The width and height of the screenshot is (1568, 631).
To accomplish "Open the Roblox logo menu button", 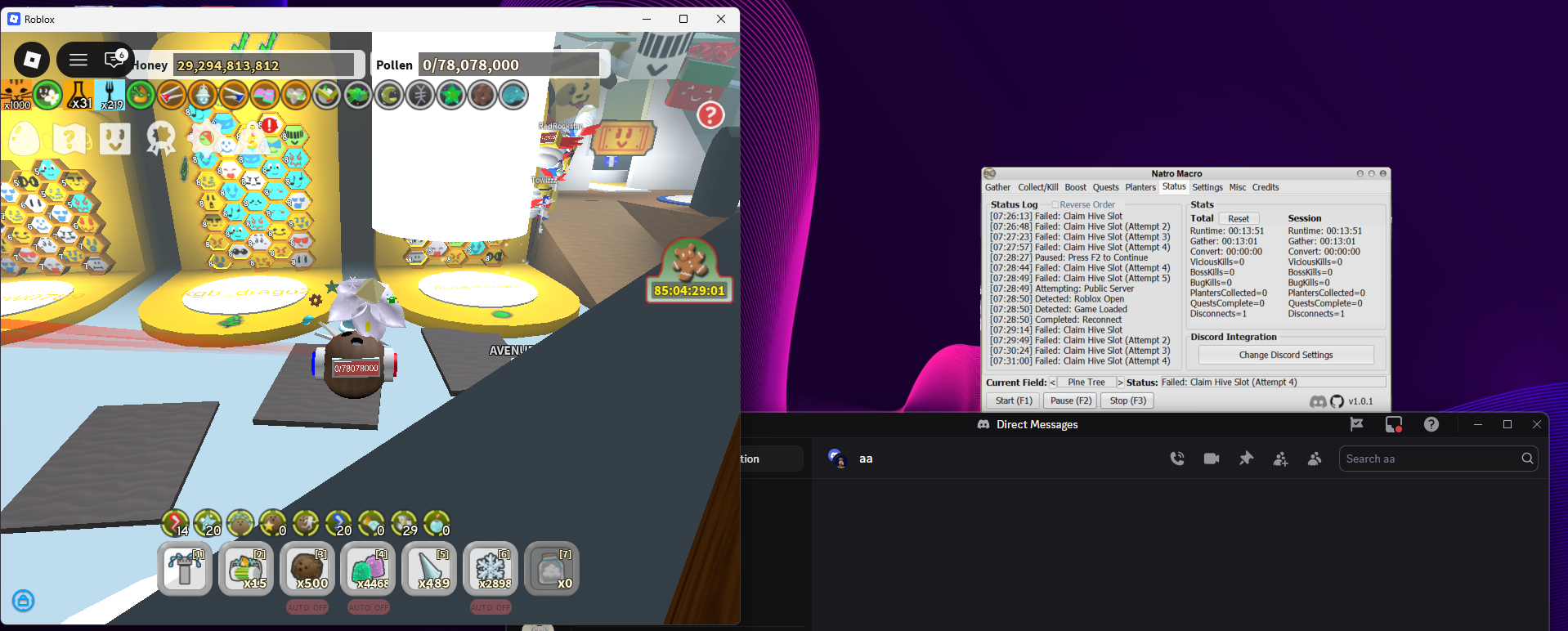I will pyautogui.click(x=32, y=60).
